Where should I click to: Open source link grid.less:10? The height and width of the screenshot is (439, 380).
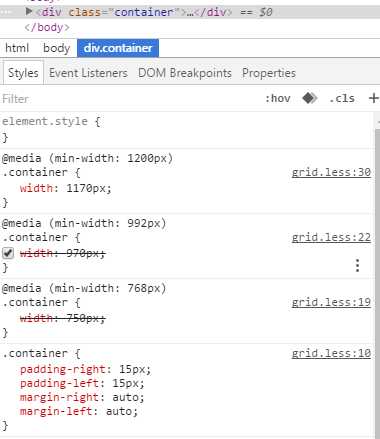tap(331, 353)
